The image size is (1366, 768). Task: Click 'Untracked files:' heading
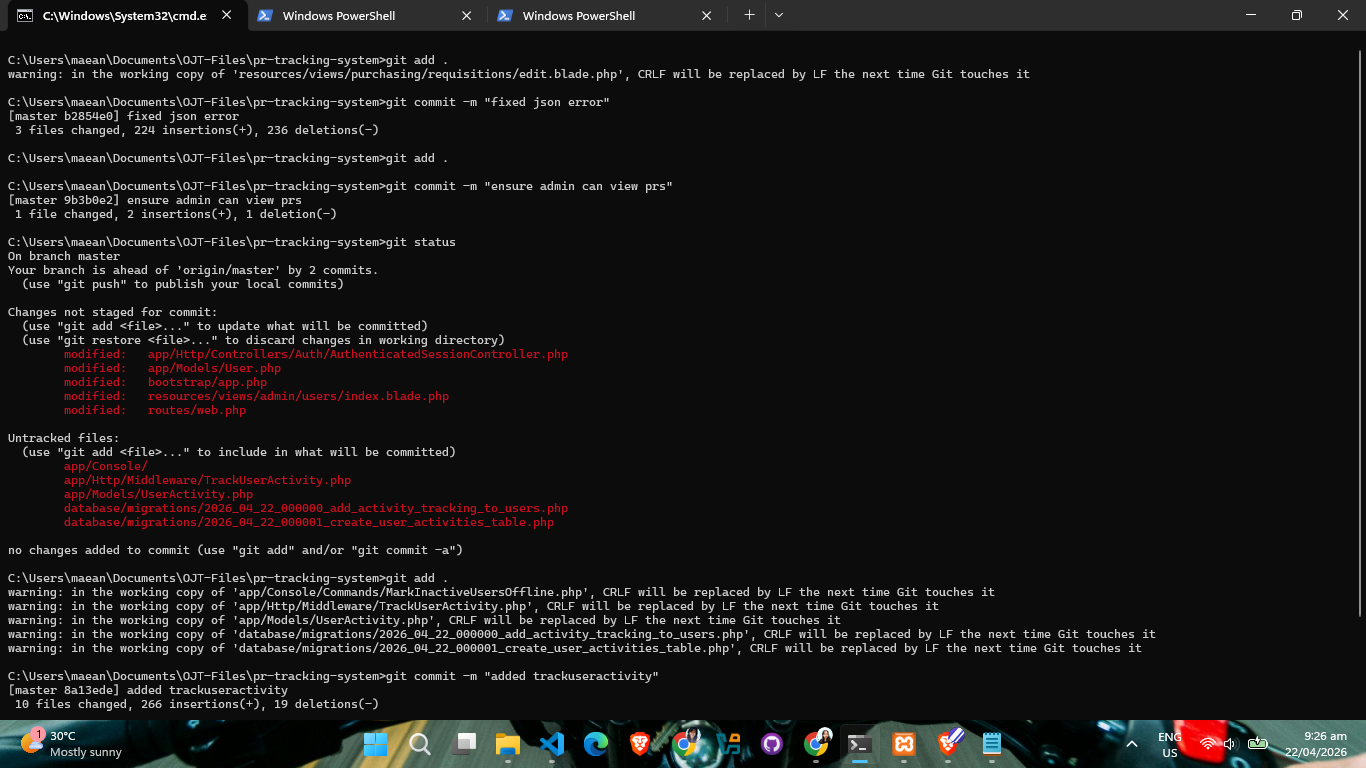[x=64, y=438]
